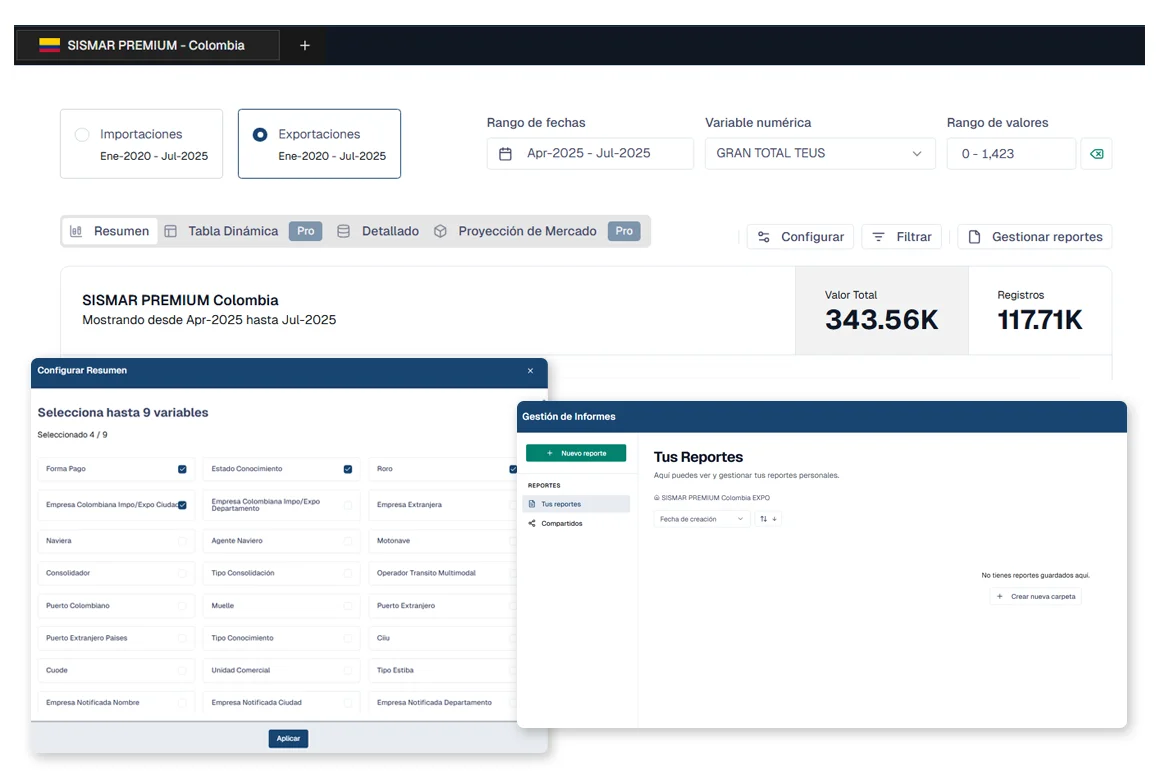
Task: Toggle sort direction in Gestión de Informes
Action: pos(768,519)
